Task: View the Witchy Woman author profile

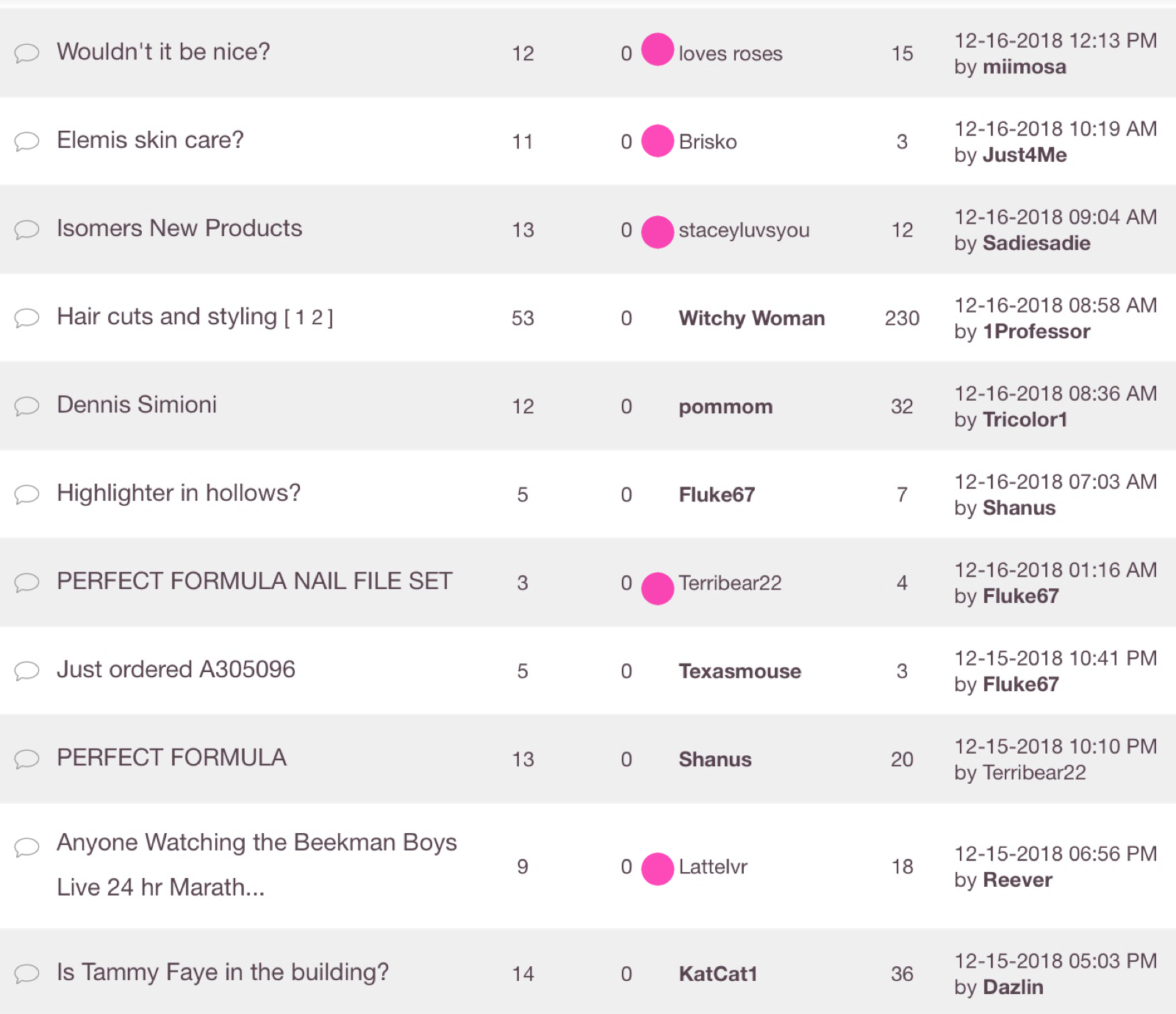Action: pyautogui.click(x=751, y=318)
